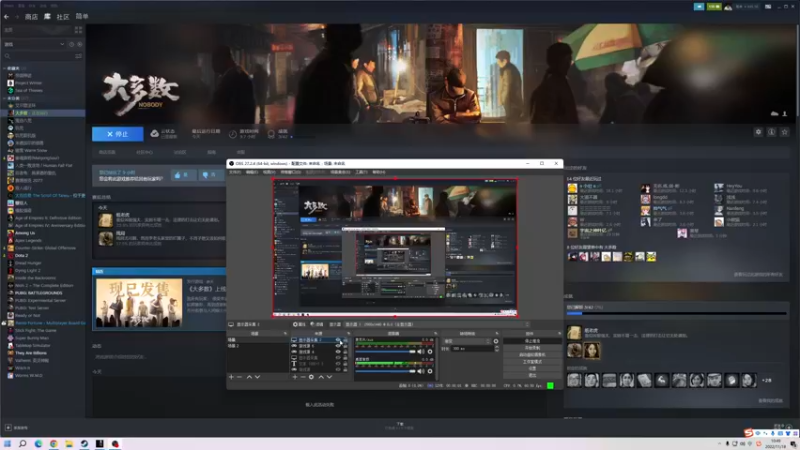Viewport: 800px width, 450px height.
Task: Toggle visibility eye of second OBS source
Action: tap(338, 346)
